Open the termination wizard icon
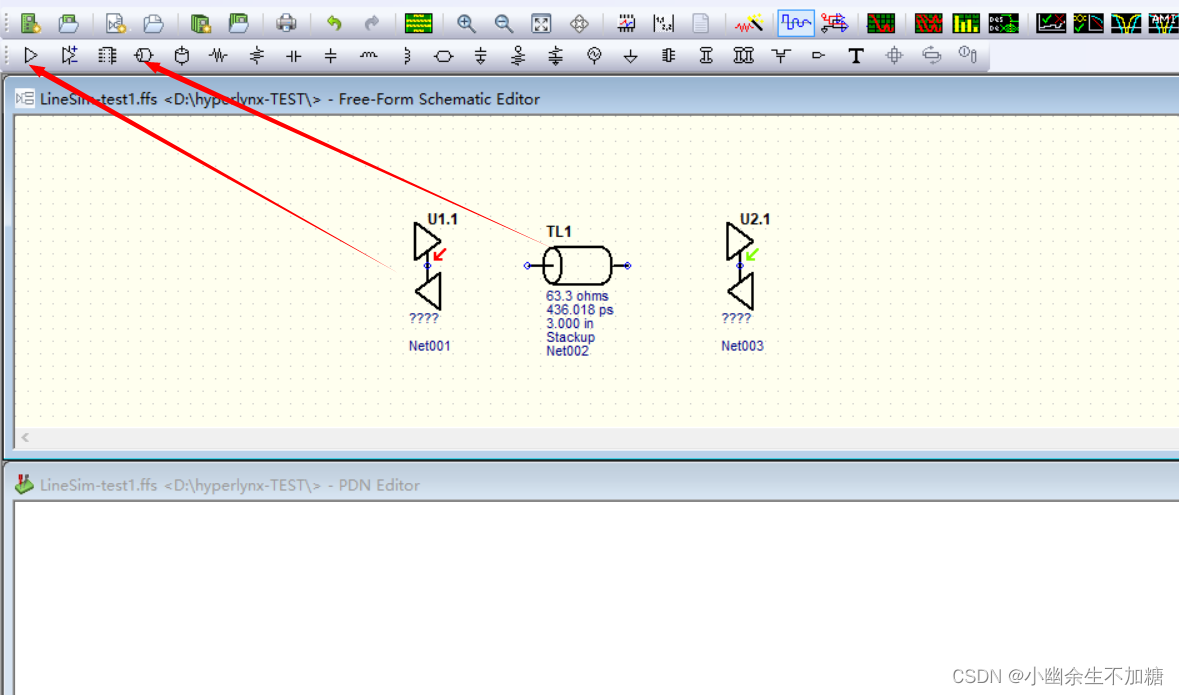 pyautogui.click(x=749, y=24)
